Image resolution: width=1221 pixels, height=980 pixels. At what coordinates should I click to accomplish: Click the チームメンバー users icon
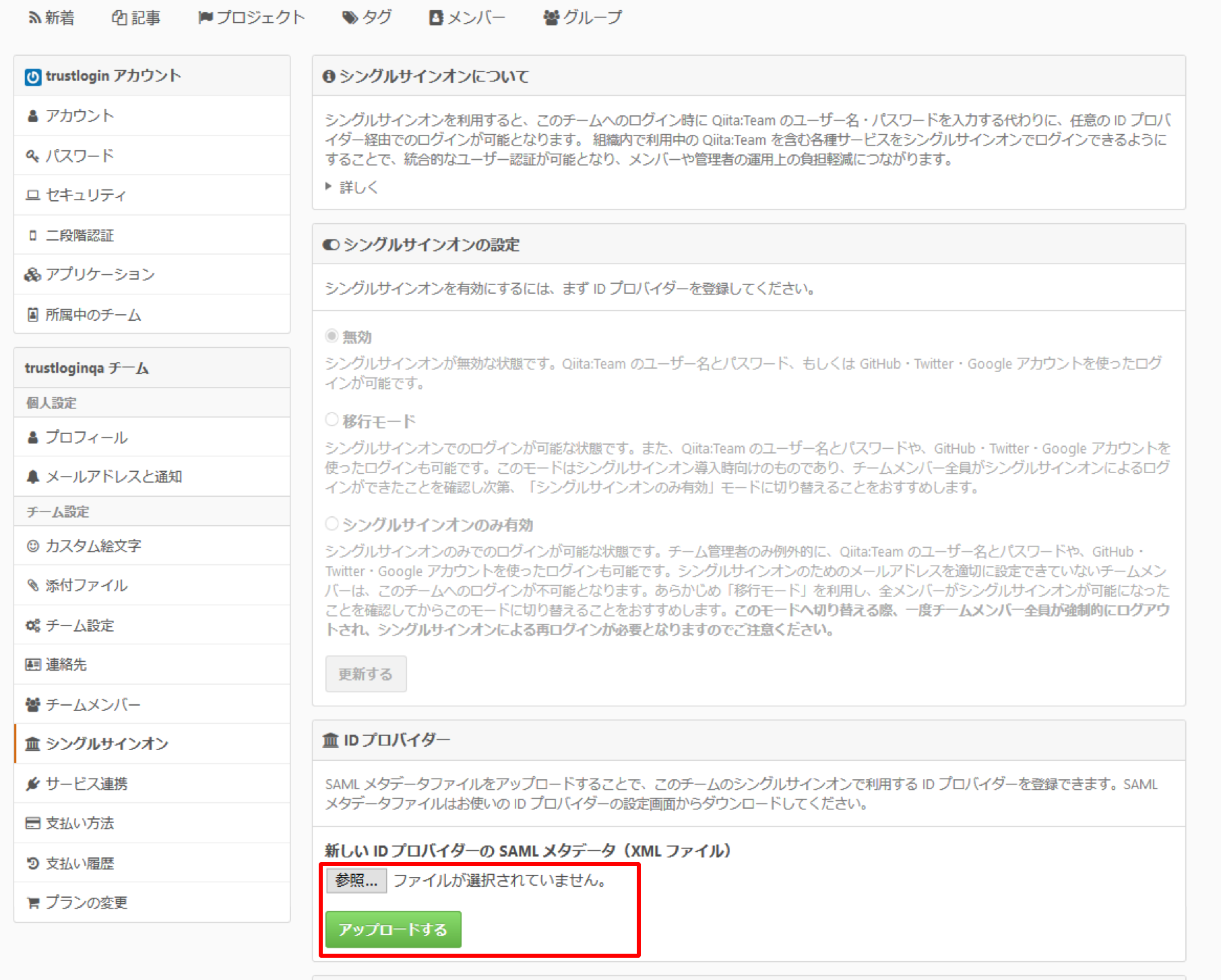(32, 705)
